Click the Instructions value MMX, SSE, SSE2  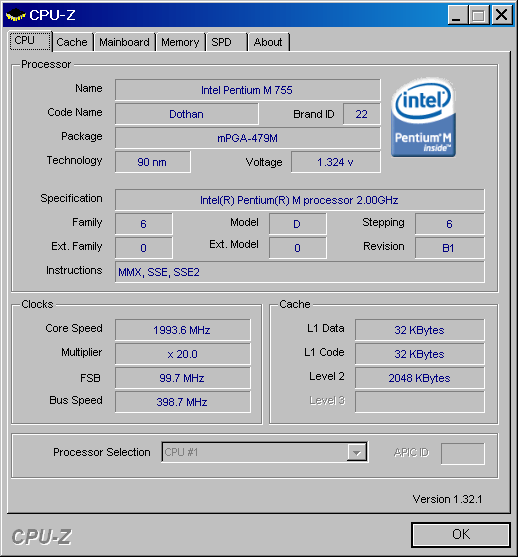click(x=299, y=272)
